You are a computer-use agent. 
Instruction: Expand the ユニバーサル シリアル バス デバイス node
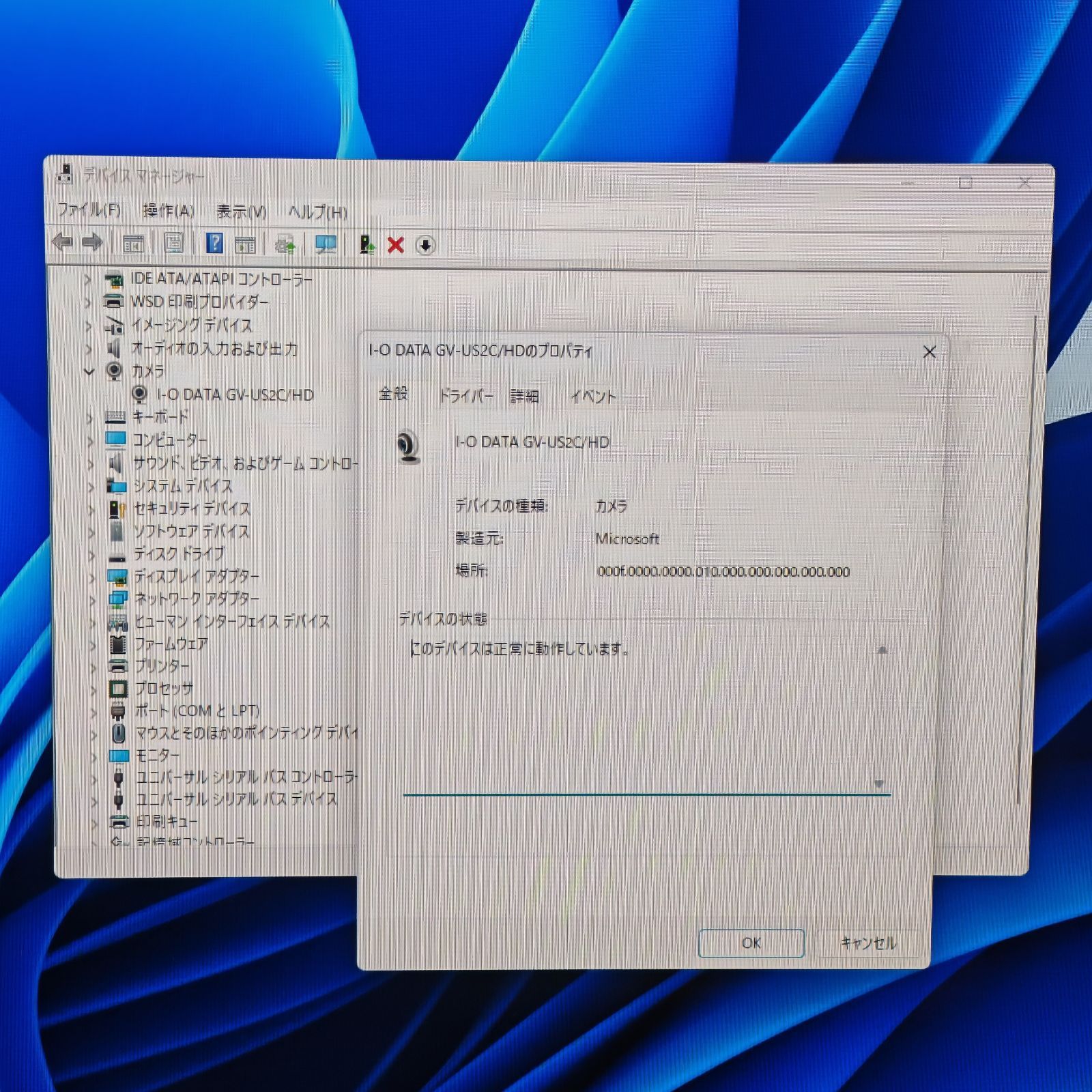[x=94, y=801]
